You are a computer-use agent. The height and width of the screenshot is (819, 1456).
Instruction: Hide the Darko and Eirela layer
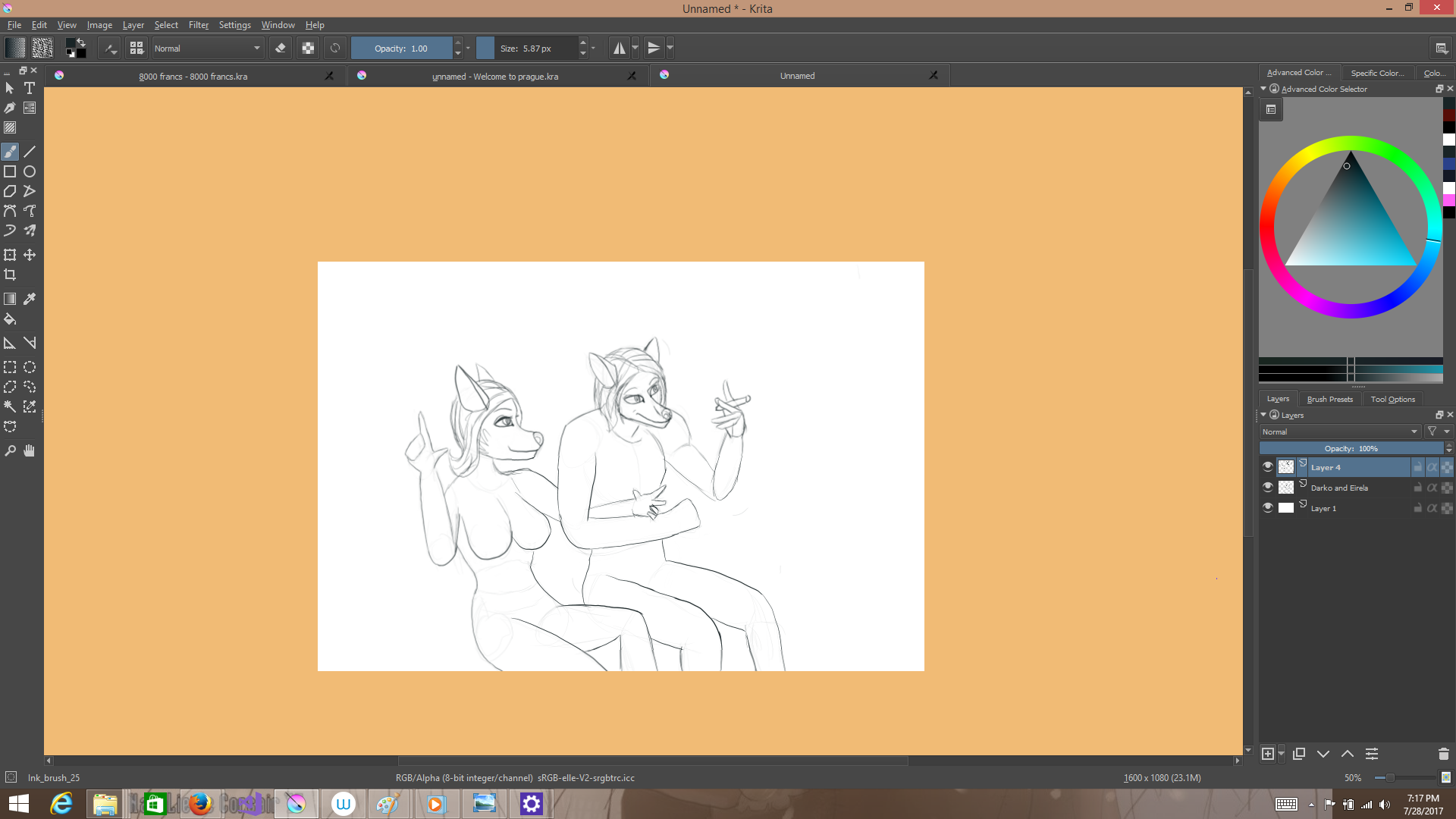tap(1267, 487)
